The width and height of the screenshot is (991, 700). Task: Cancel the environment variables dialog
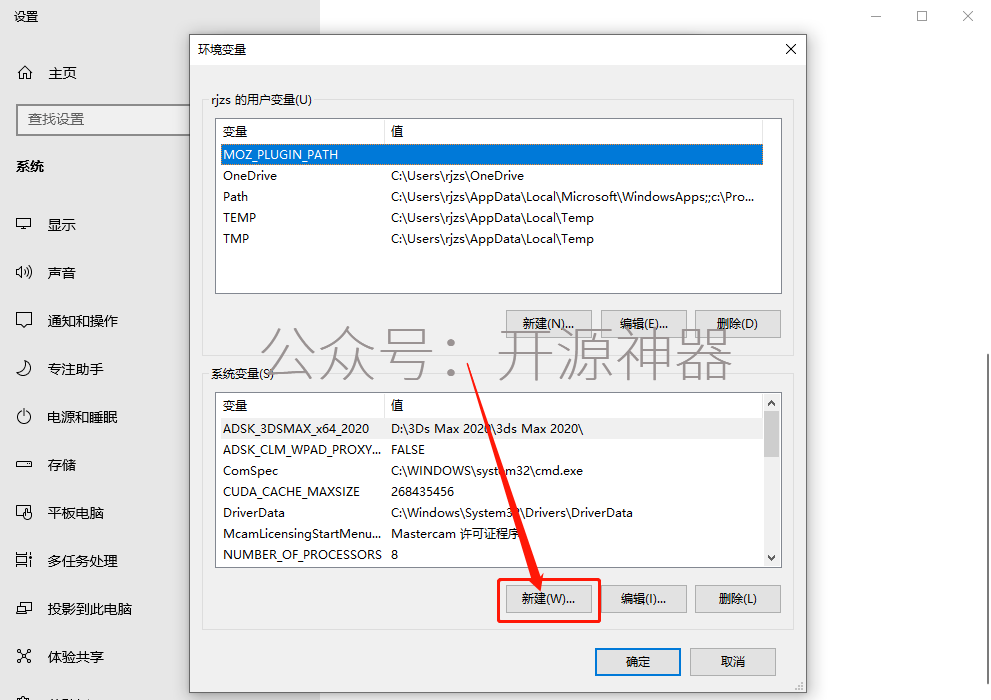(x=732, y=662)
